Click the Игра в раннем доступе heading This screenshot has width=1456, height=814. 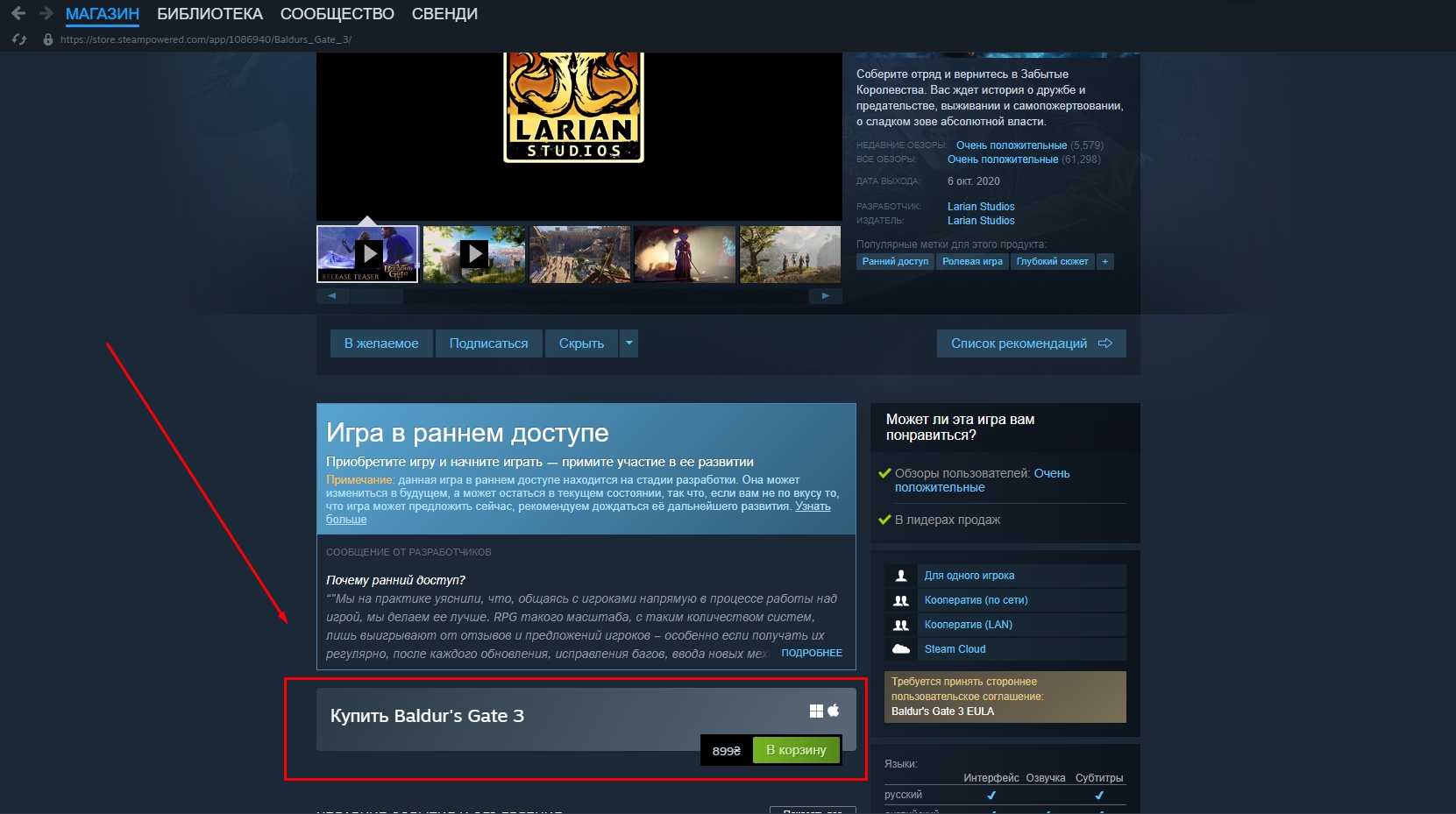tap(467, 433)
